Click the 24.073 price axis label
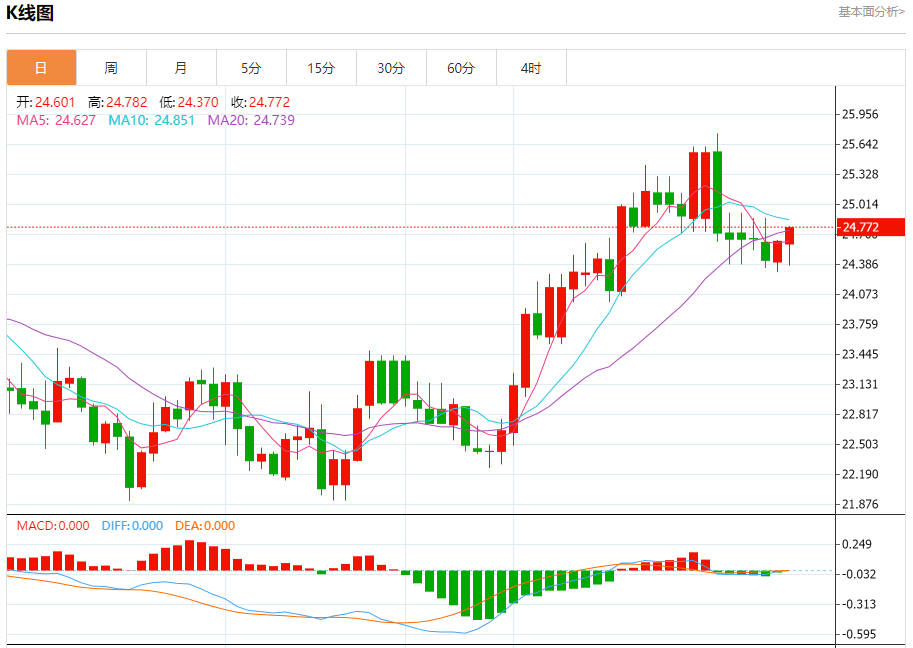The image size is (913, 648). coord(860,294)
